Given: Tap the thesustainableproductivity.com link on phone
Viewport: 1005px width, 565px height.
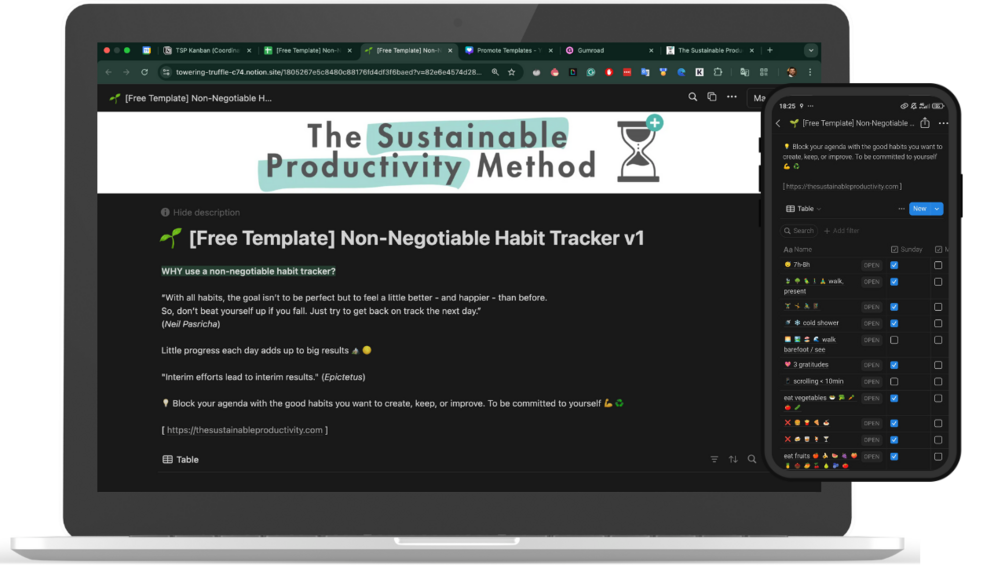Looking at the screenshot, I should pos(842,186).
